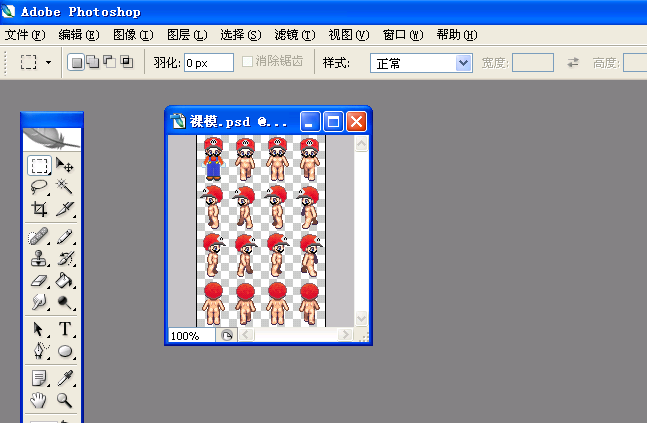Screen dimensions: 647x423
Task: Set selection mode to Subtract from Selection
Action: click(109, 62)
